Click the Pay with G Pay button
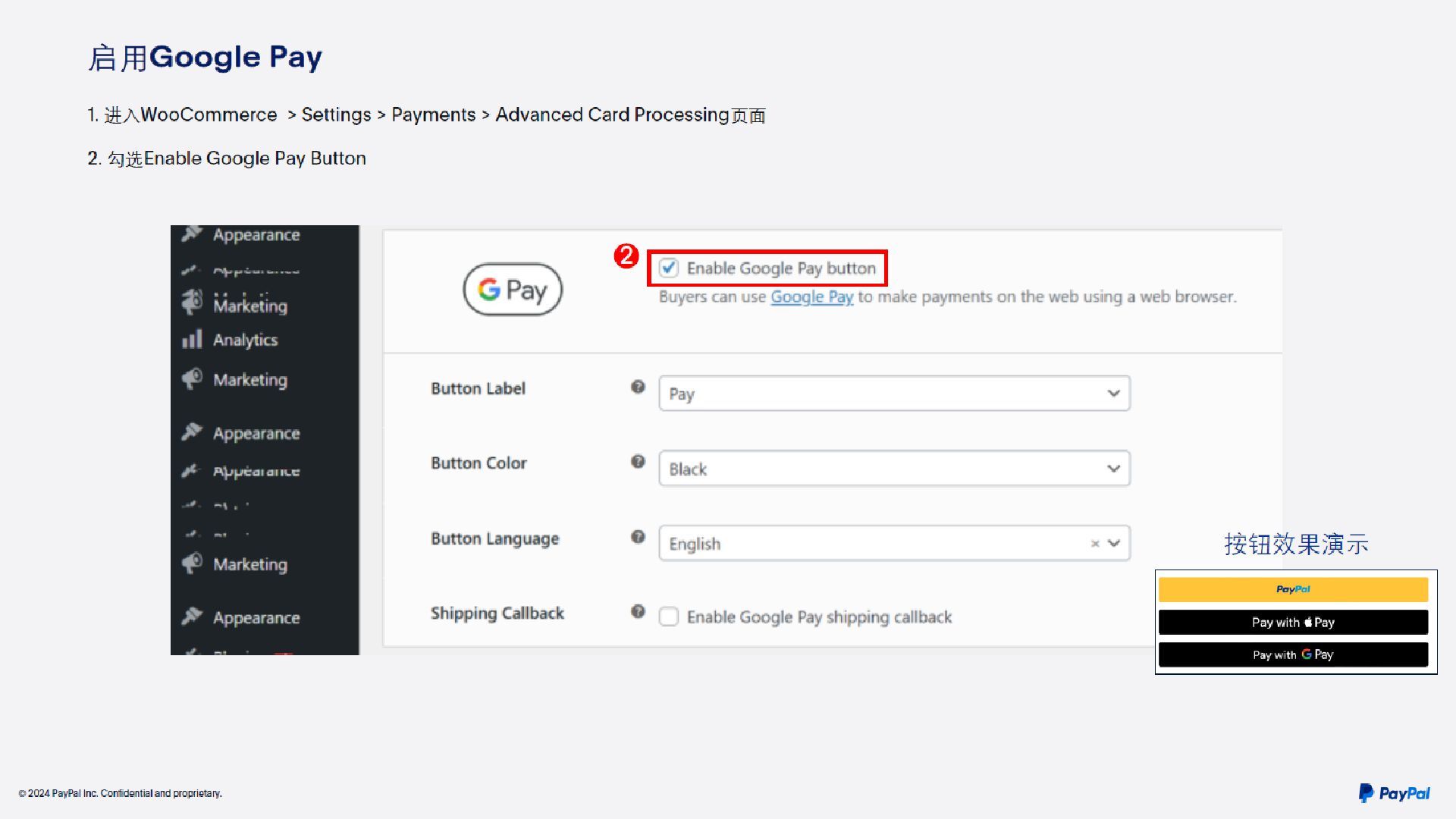 coord(1293,654)
